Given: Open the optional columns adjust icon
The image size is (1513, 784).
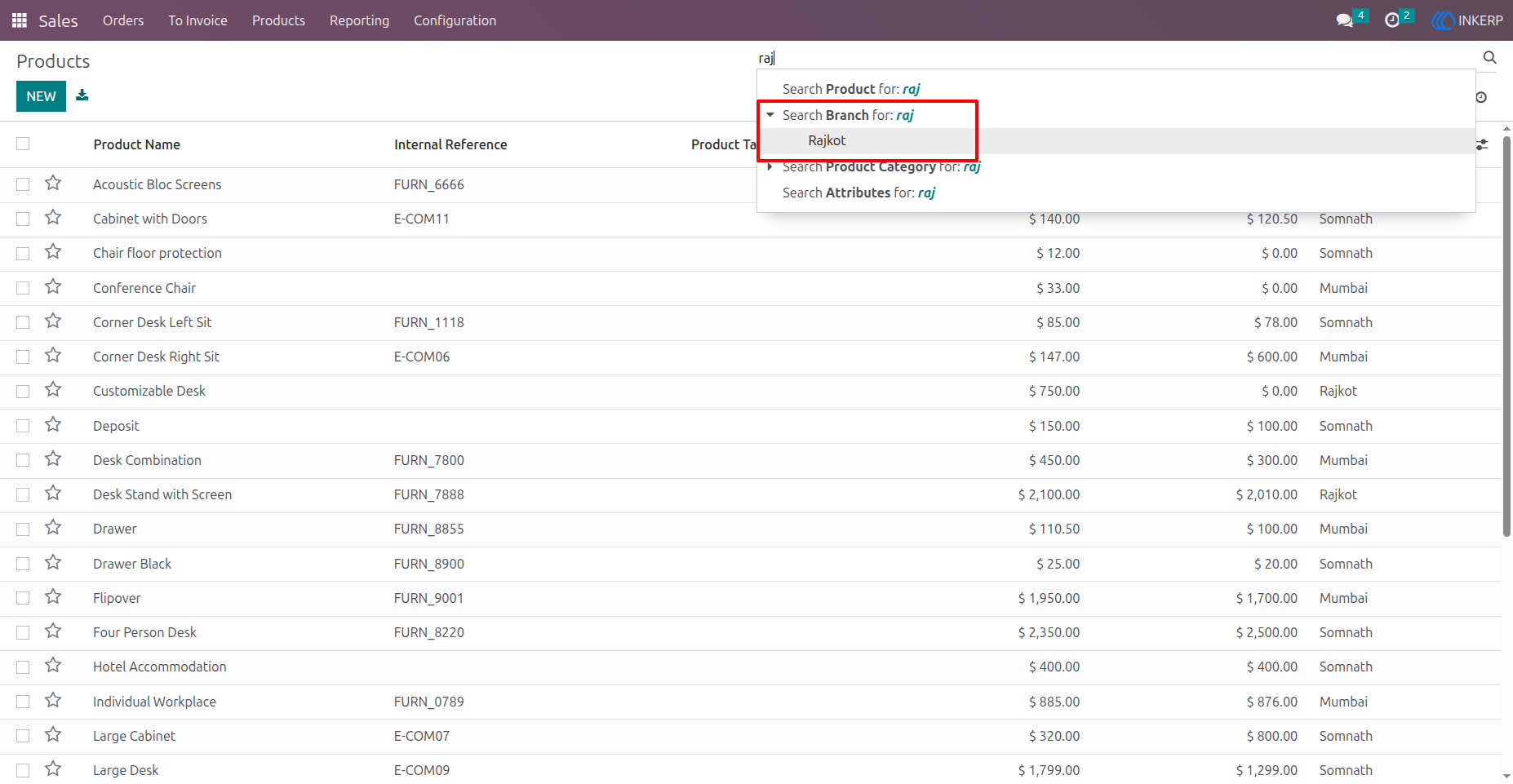Looking at the screenshot, I should tap(1482, 144).
